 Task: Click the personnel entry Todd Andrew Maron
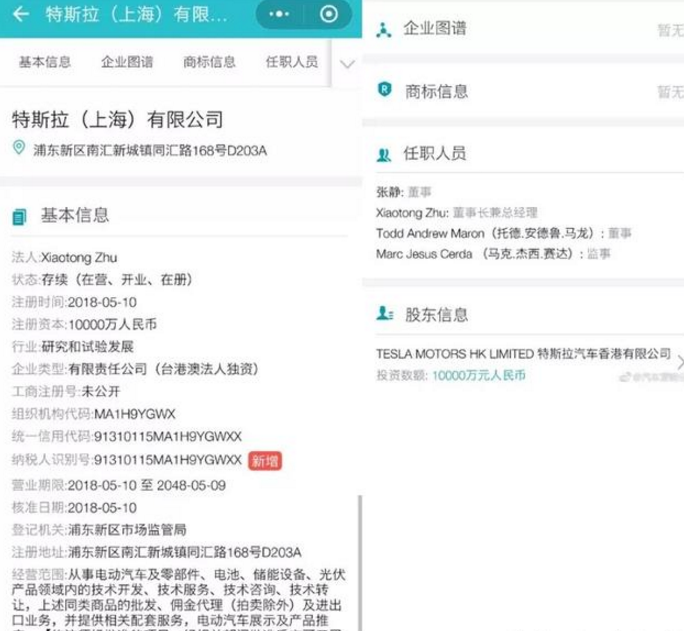pyautogui.click(x=503, y=233)
